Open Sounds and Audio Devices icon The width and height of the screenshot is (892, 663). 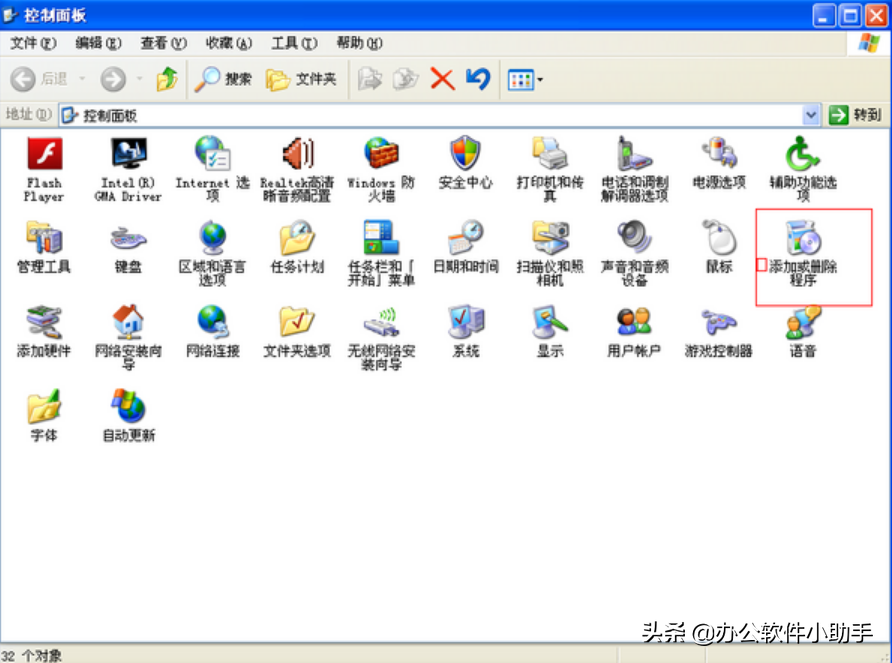click(633, 241)
